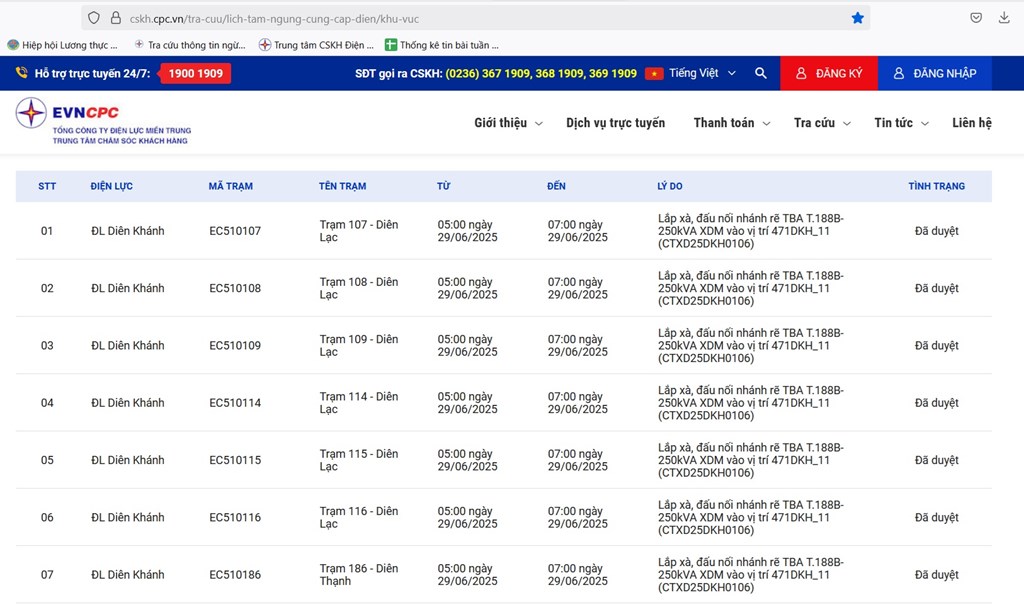The width and height of the screenshot is (1024, 607).
Task: Click the phone support icon beside Hỗ trợ trực tuyến
Action: 22,73
